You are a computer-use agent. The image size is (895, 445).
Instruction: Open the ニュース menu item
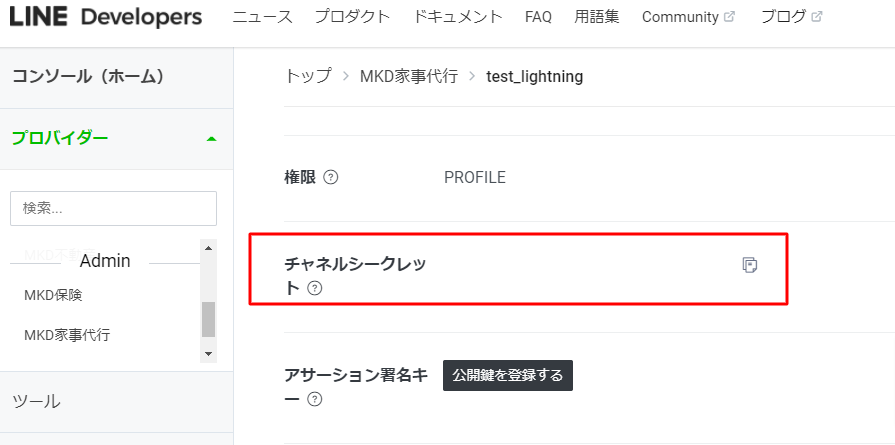[263, 17]
